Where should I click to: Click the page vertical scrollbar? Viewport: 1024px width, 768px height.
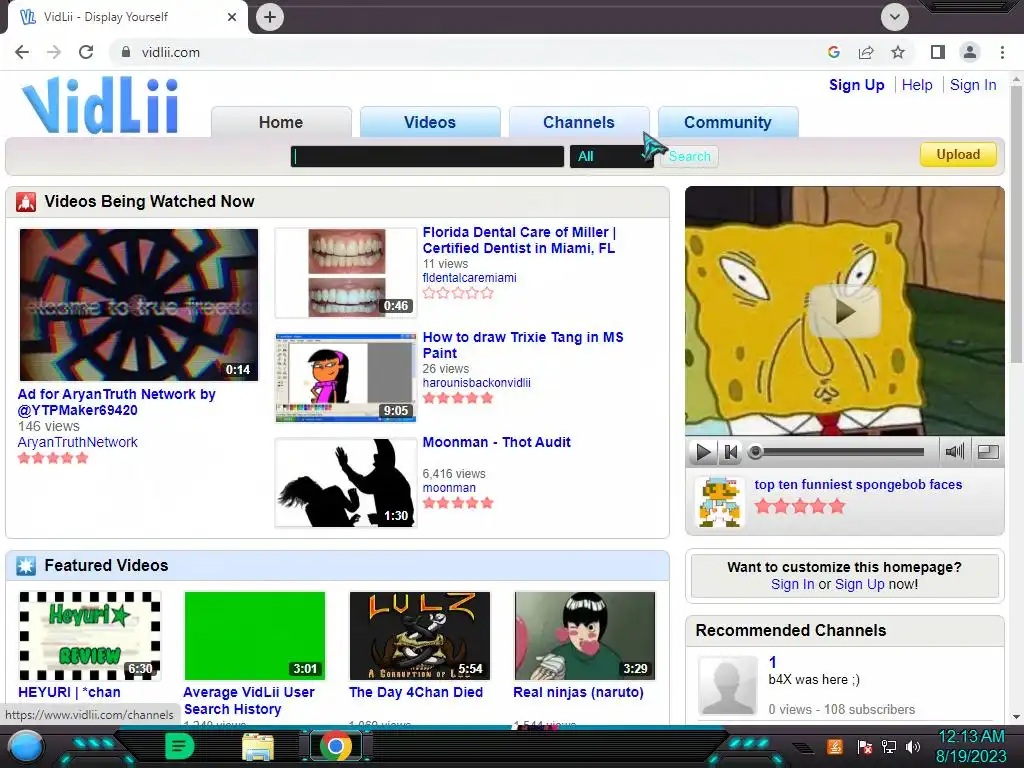(x=1016, y=225)
